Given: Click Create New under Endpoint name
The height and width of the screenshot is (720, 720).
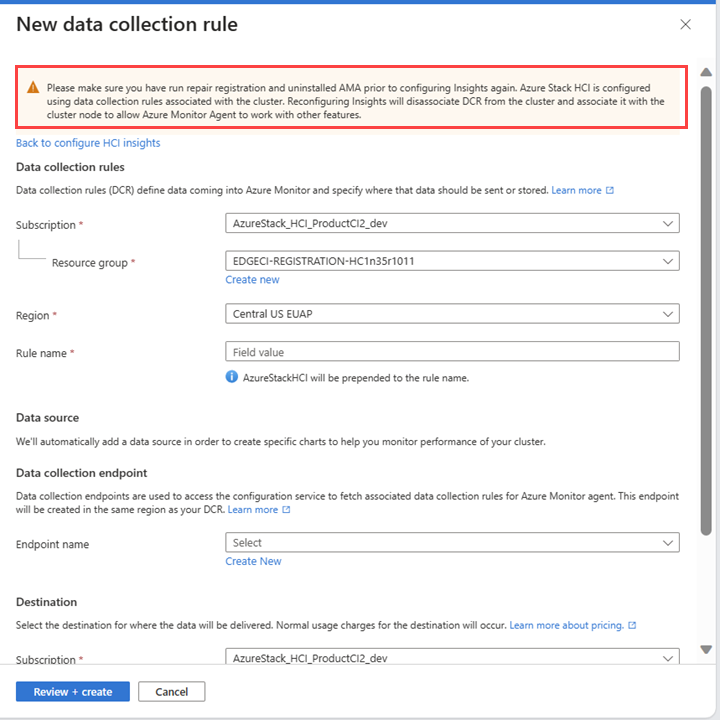Looking at the screenshot, I should pos(253,561).
